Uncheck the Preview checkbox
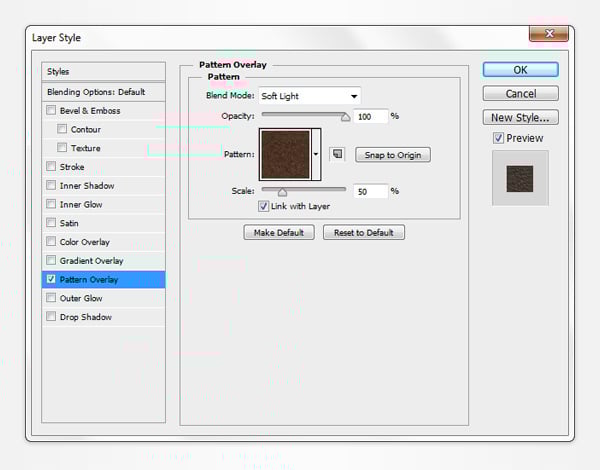 point(498,138)
